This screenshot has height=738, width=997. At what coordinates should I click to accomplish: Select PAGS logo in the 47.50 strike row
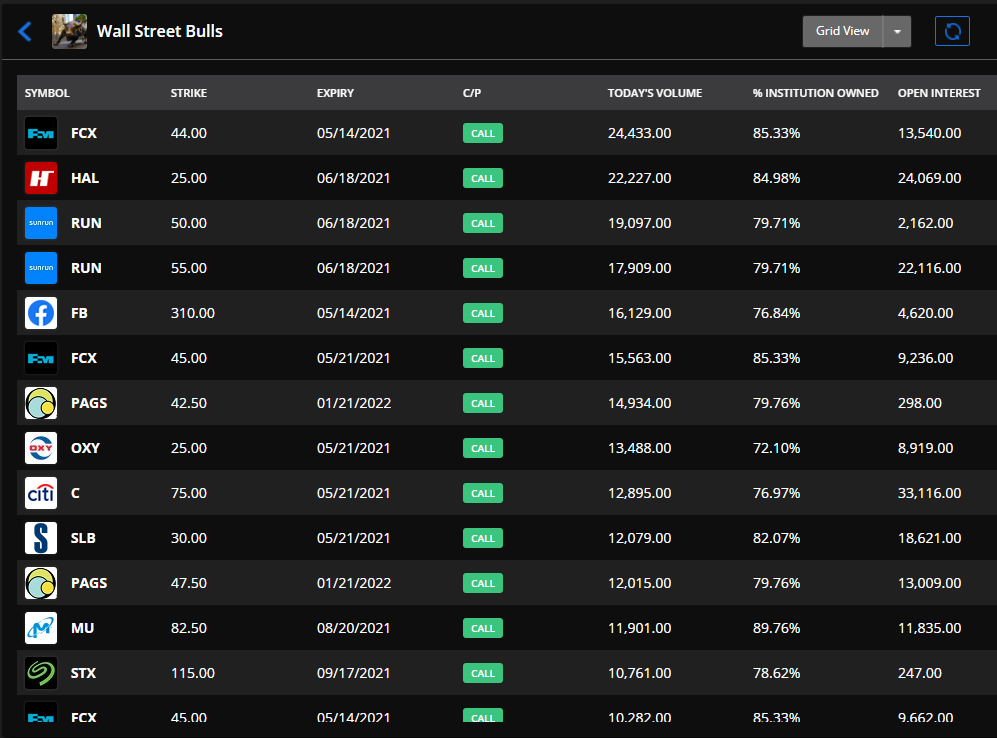41,583
